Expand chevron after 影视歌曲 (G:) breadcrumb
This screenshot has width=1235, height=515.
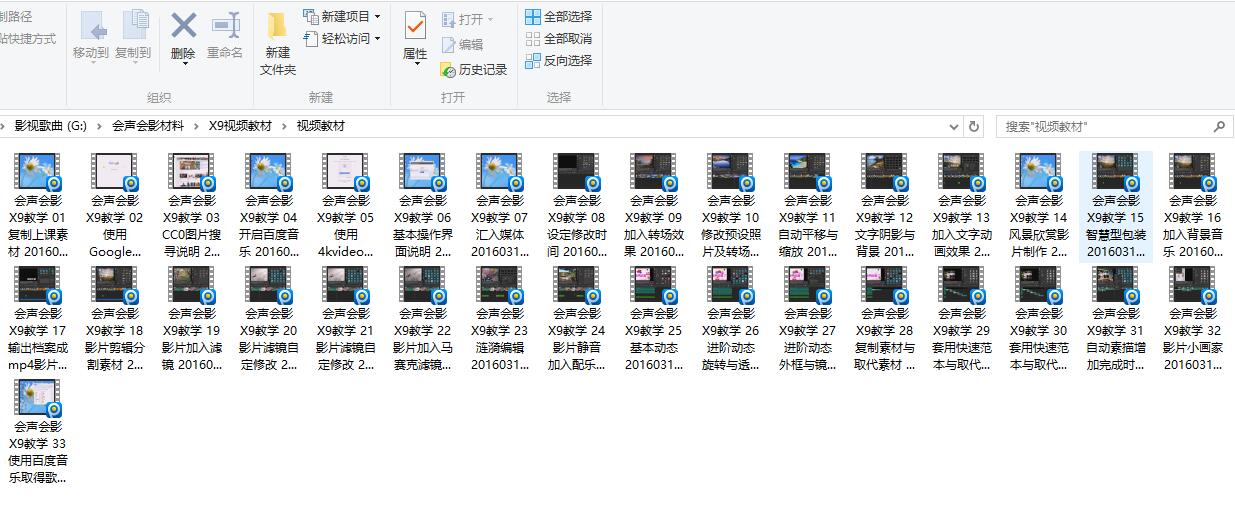tap(99, 127)
